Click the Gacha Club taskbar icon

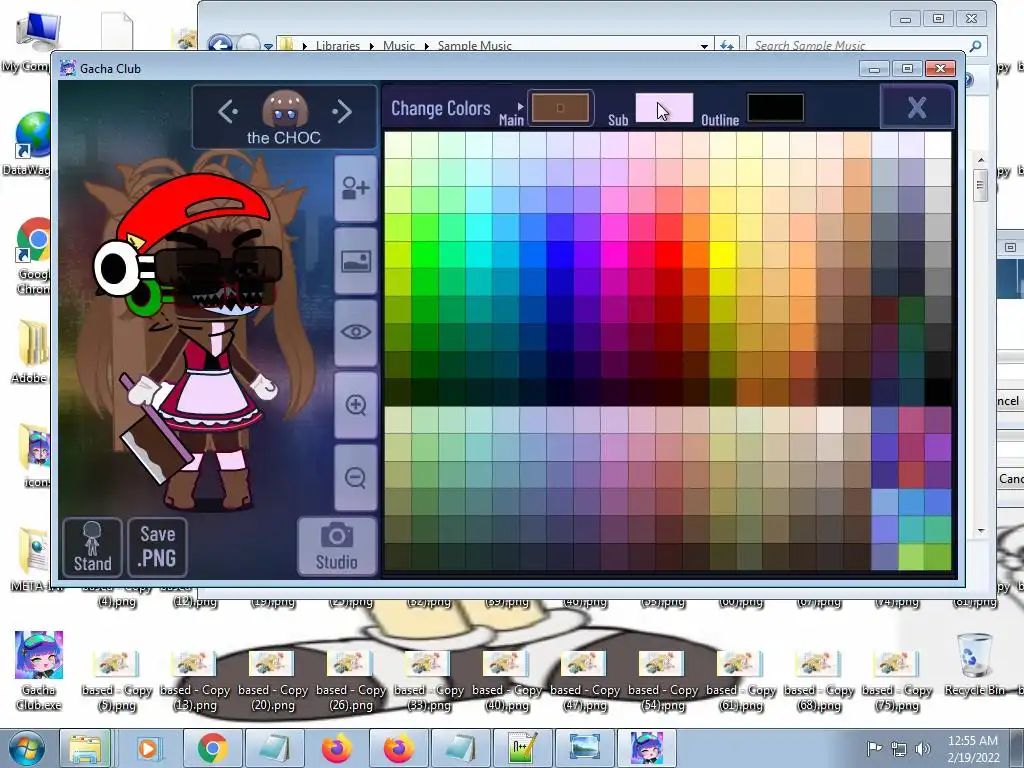[x=647, y=748]
